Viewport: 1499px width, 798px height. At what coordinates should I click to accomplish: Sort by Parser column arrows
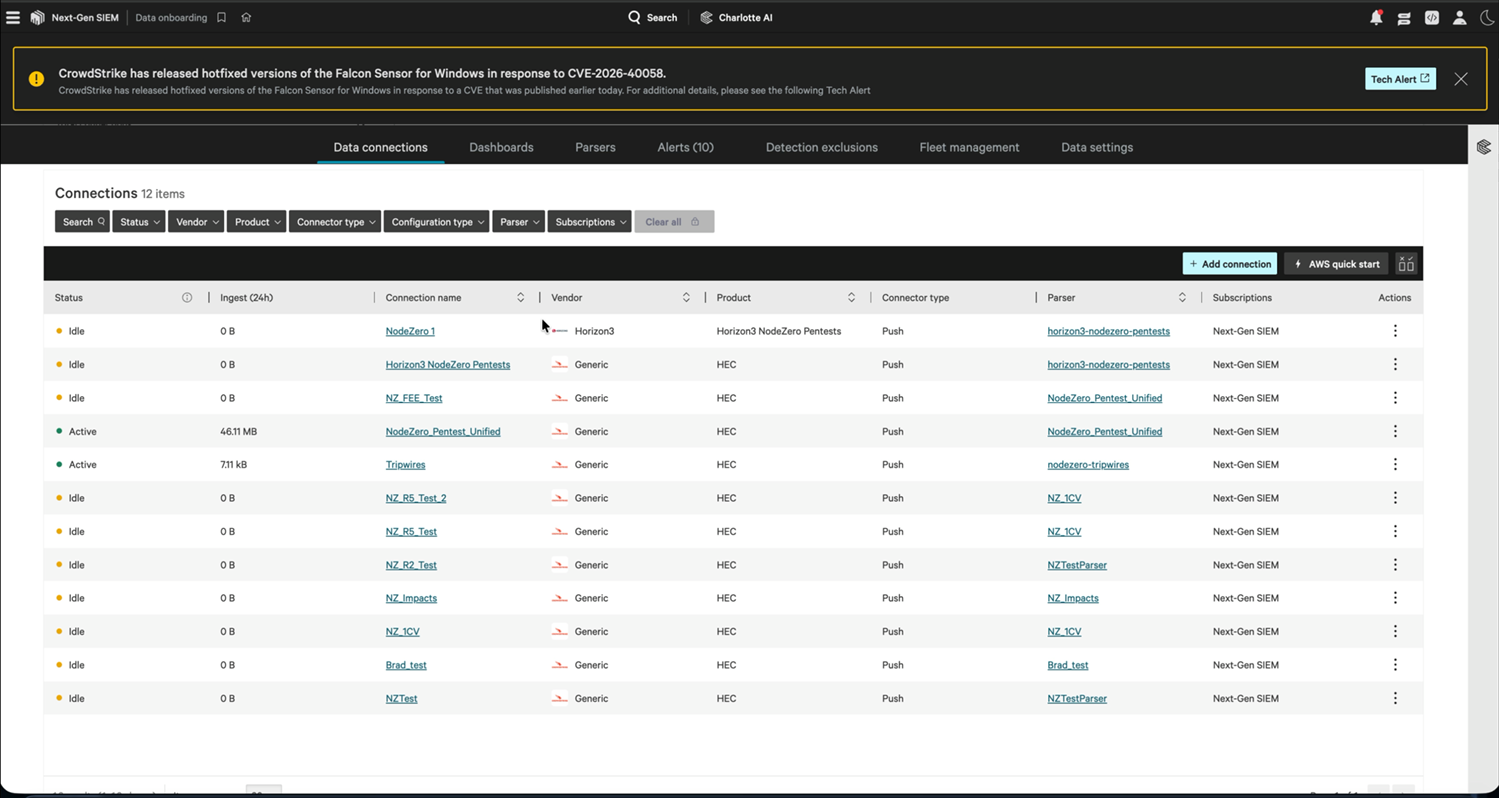pos(1182,298)
